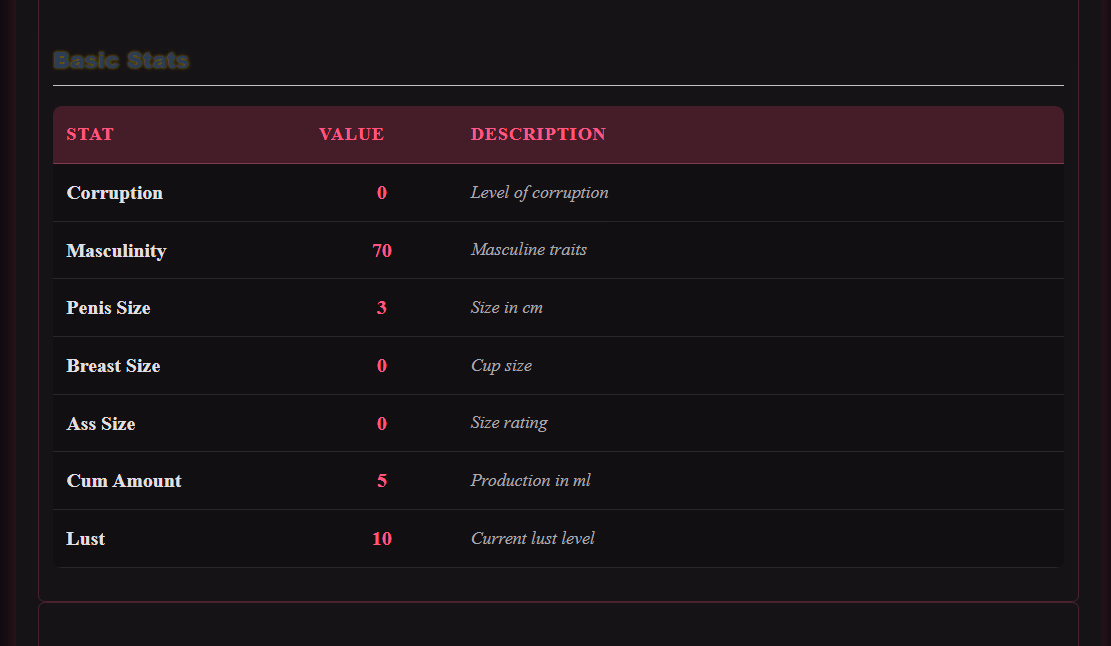Click the 'Cup size' description text
Viewport: 1111px width, 646px height.
point(501,366)
